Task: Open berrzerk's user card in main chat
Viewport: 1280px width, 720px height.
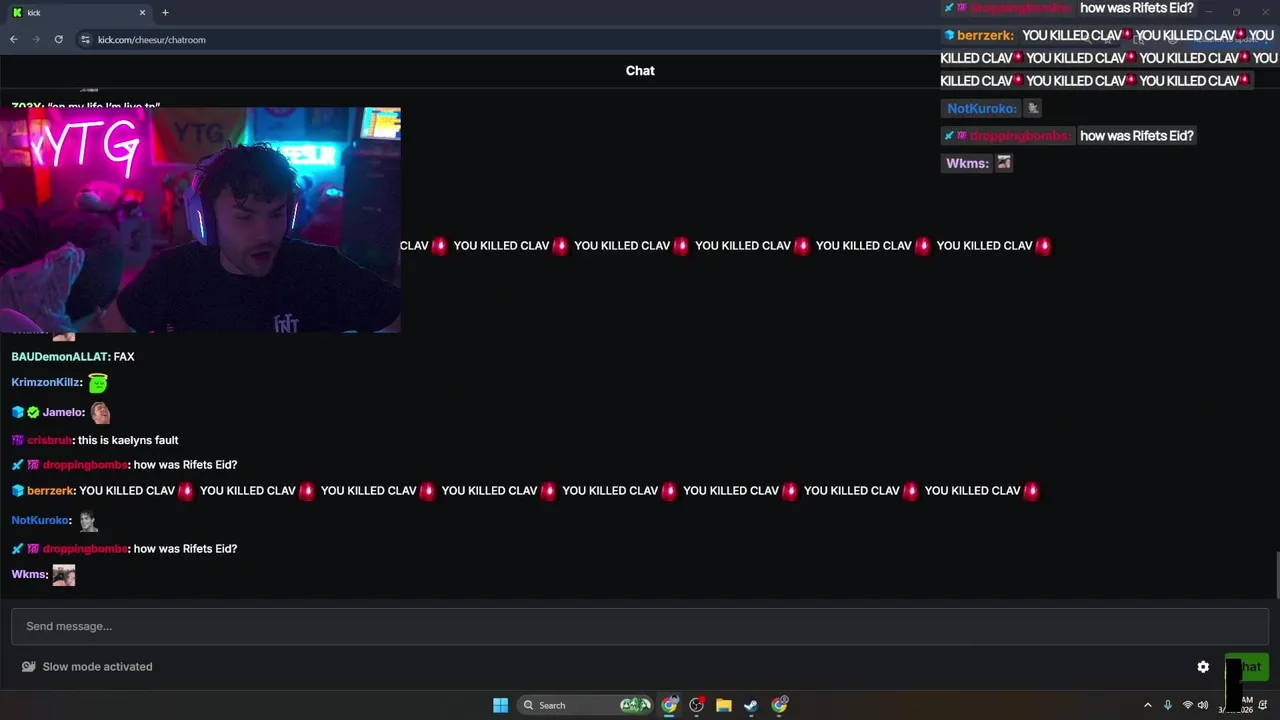Action: (x=50, y=491)
